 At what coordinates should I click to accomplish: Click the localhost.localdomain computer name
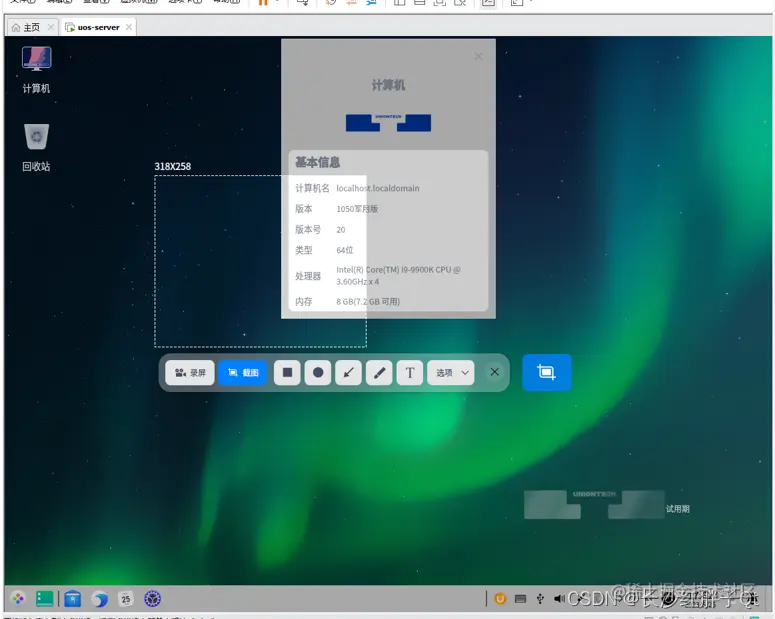tap(378, 188)
